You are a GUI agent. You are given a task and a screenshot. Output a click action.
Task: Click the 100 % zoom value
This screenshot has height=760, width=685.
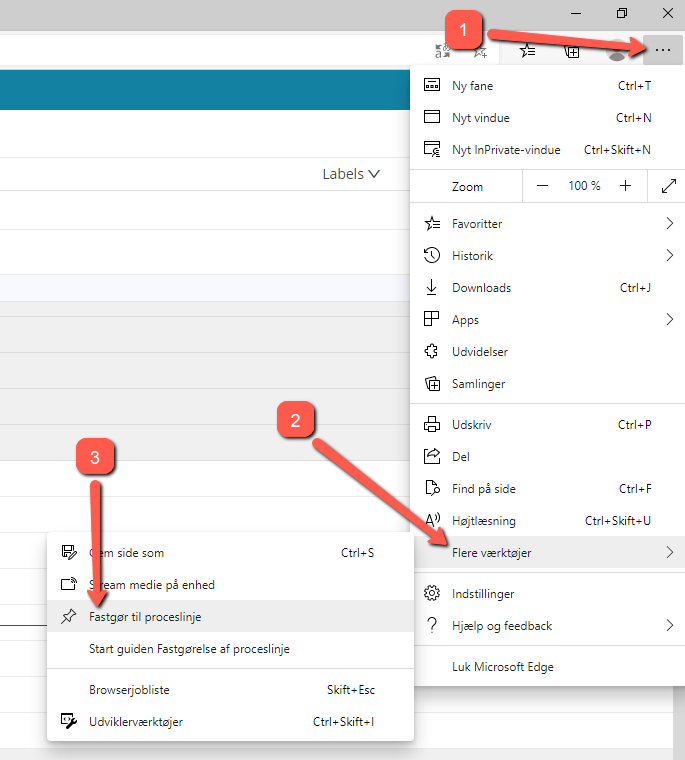584,186
